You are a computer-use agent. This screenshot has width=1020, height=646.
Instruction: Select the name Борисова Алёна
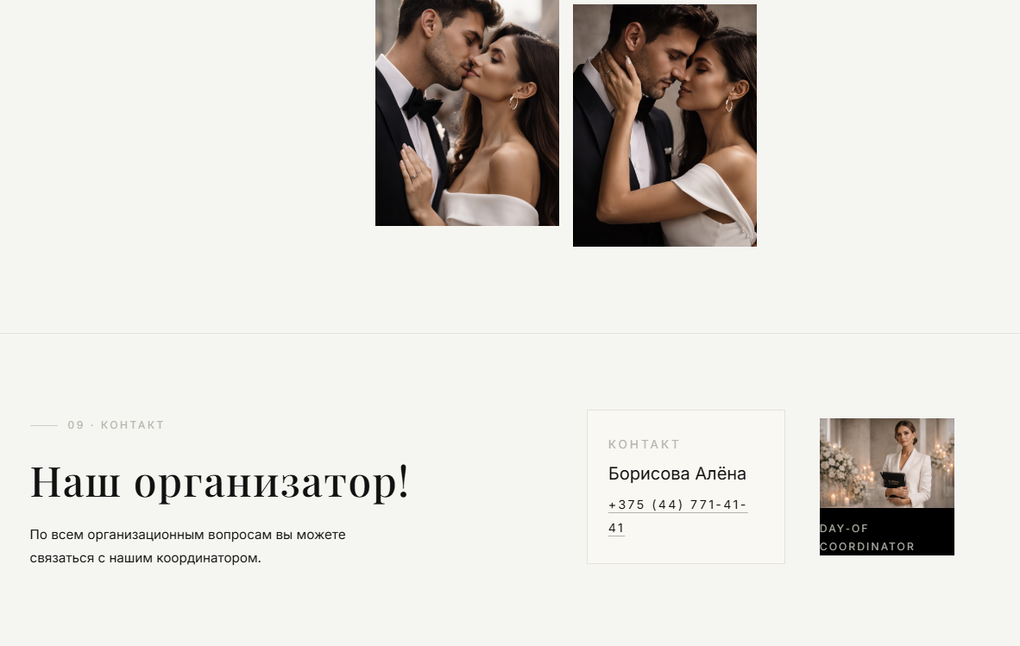coord(677,474)
